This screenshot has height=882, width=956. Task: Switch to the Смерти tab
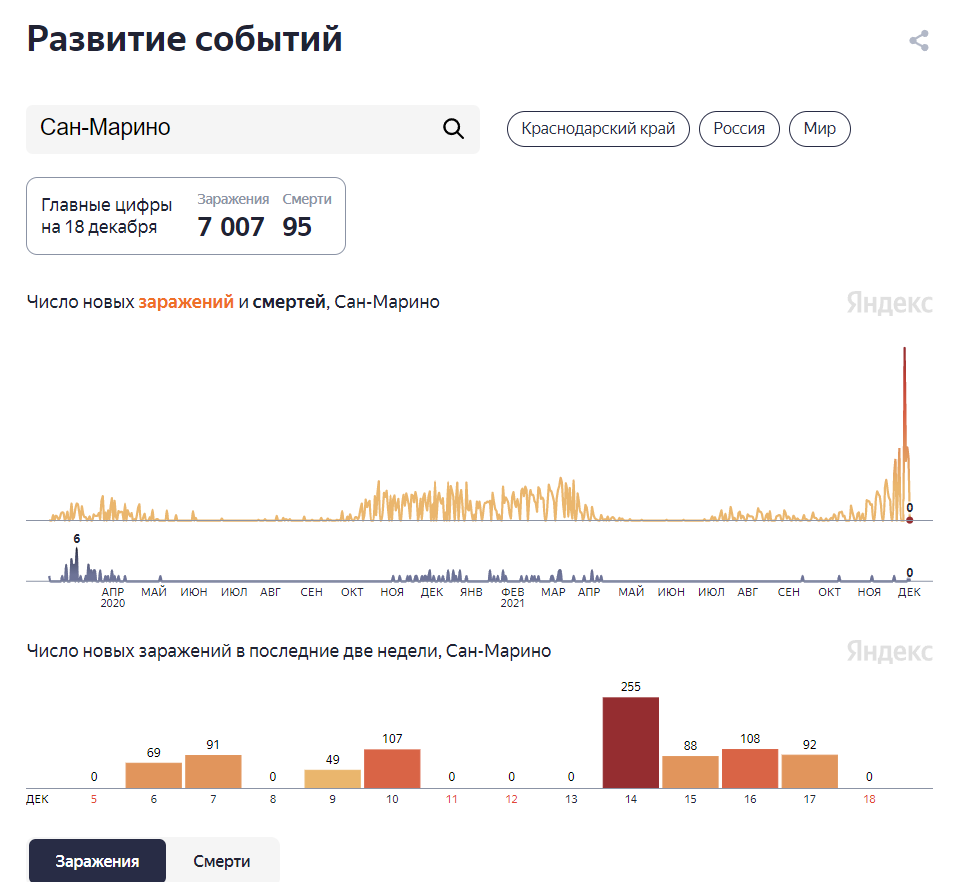click(x=222, y=861)
